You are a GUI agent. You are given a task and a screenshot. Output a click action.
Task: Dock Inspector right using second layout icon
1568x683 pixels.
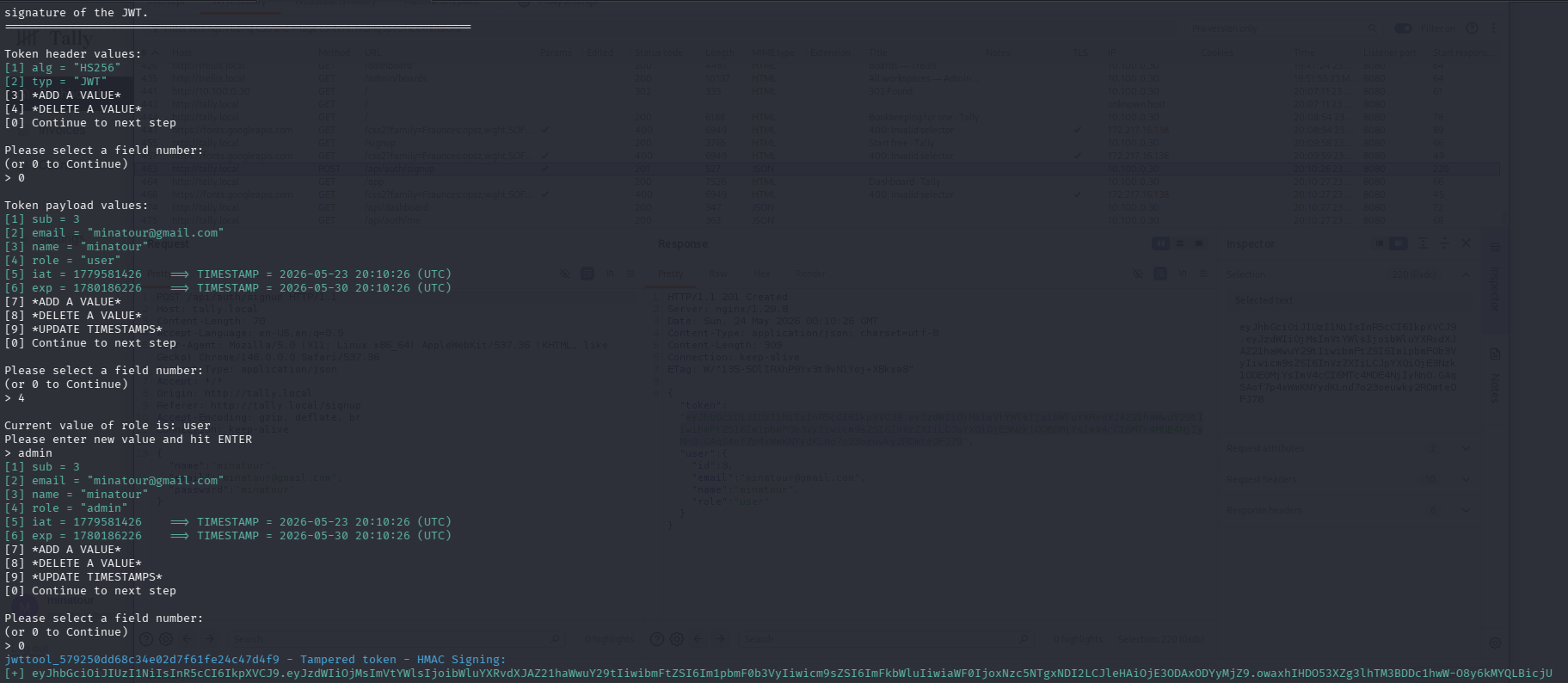coord(1399,243)
